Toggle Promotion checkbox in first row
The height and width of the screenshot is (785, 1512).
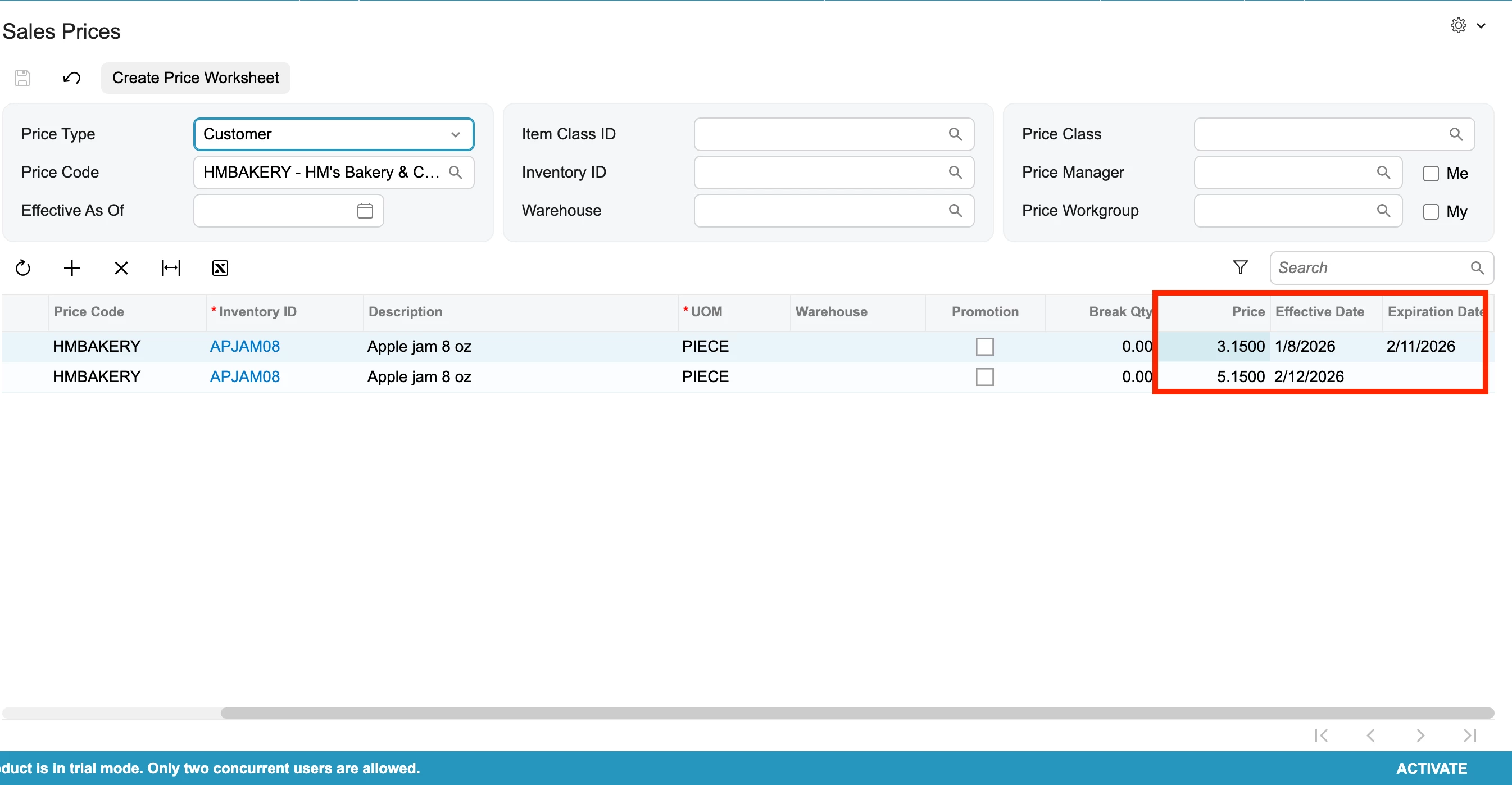[984, 346]
